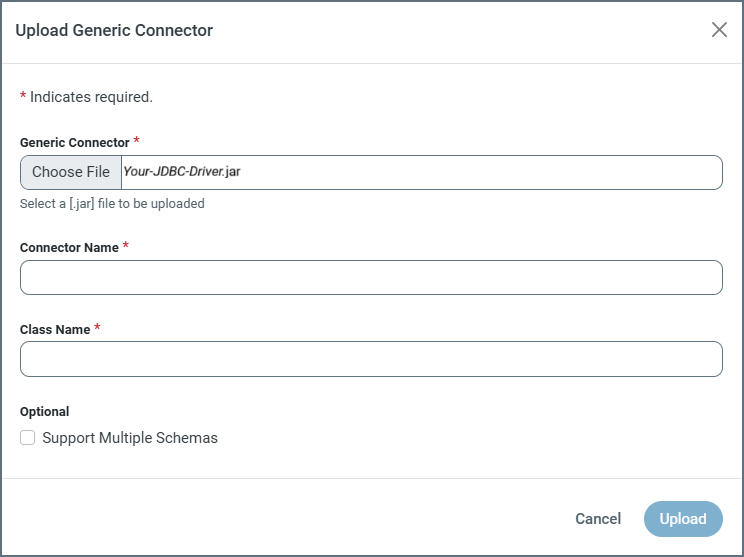Image resolution: width=744 pixels, height=557 pixels.
Task: Click the Your-JDBC-Driver.jar file name field
Action: point(420,172)
